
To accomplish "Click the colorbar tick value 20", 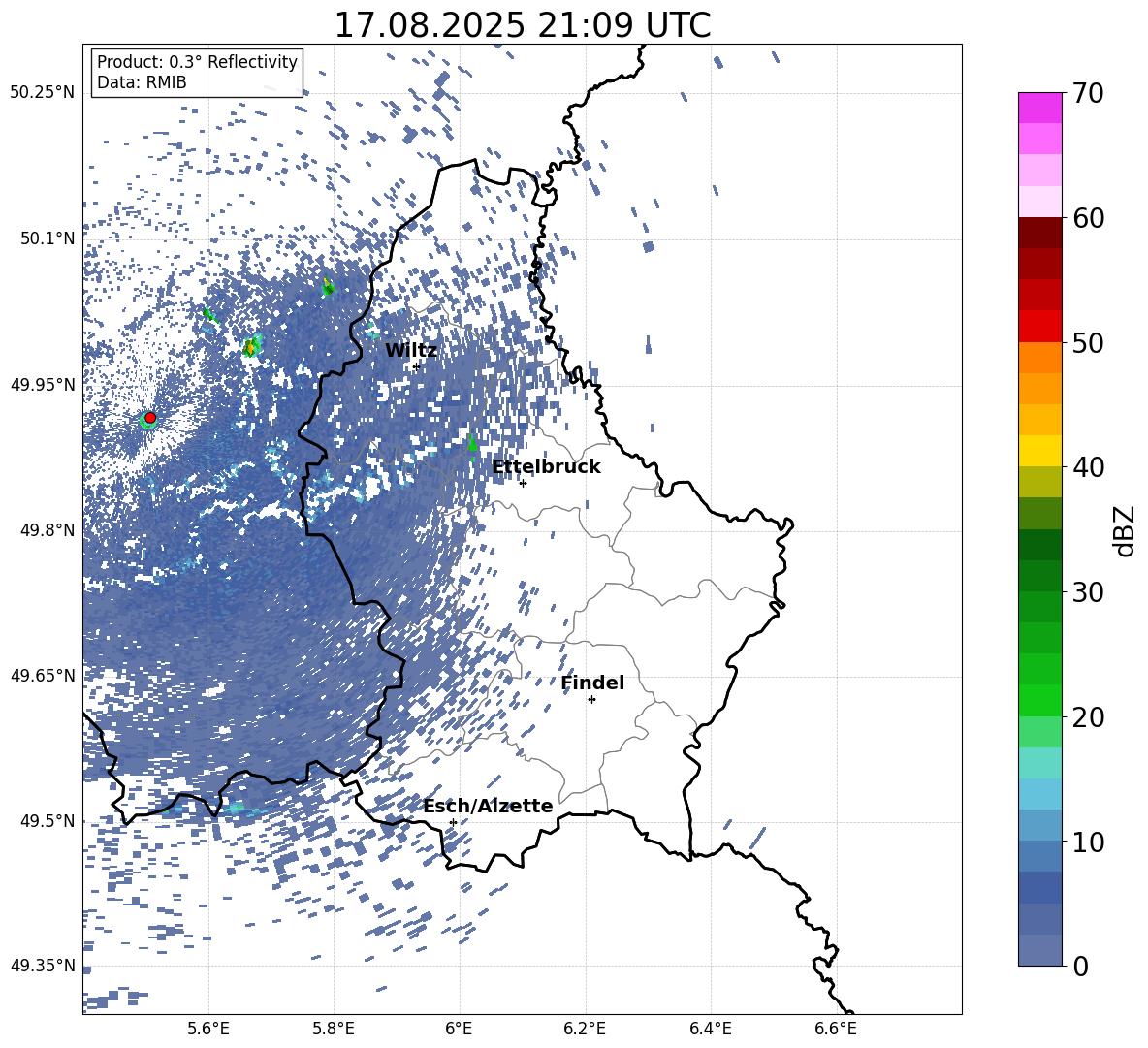I will (x=1088, y=717).
